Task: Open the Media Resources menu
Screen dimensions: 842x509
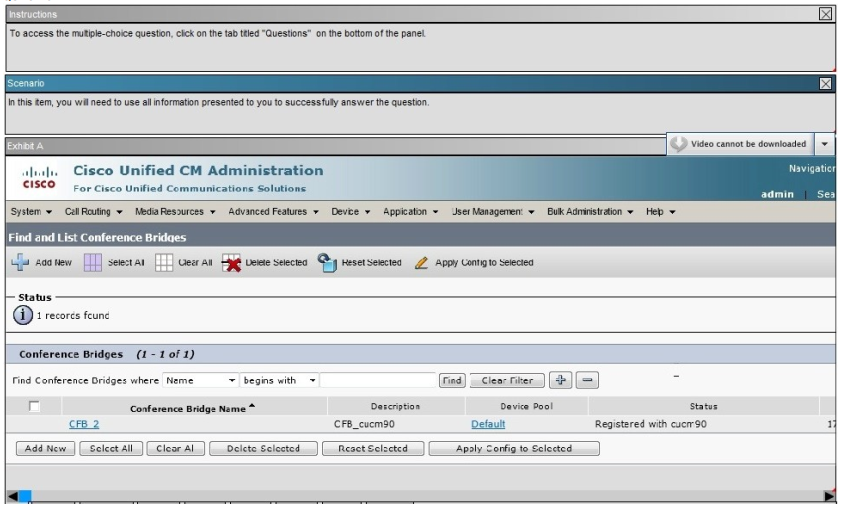Action: 175,212
